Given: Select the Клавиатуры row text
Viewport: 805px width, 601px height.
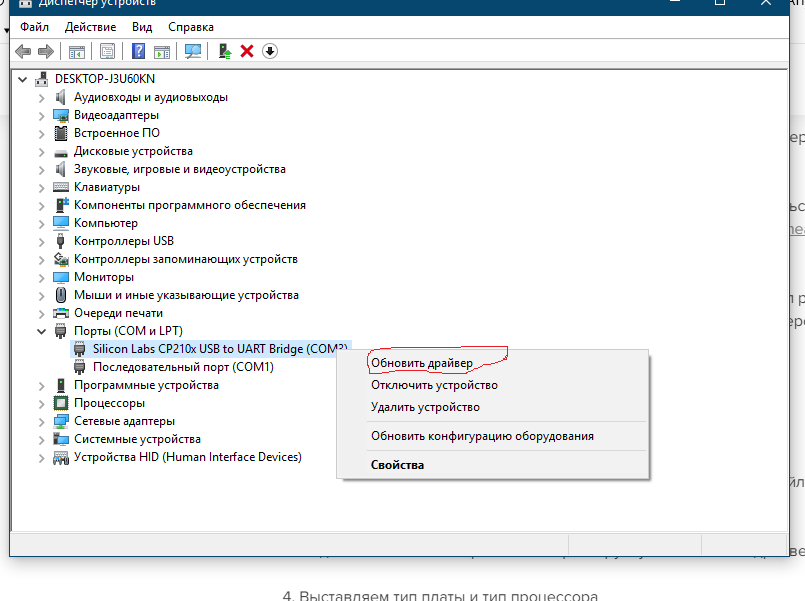Looking at the screenshot, I should [x=107, y=187].
